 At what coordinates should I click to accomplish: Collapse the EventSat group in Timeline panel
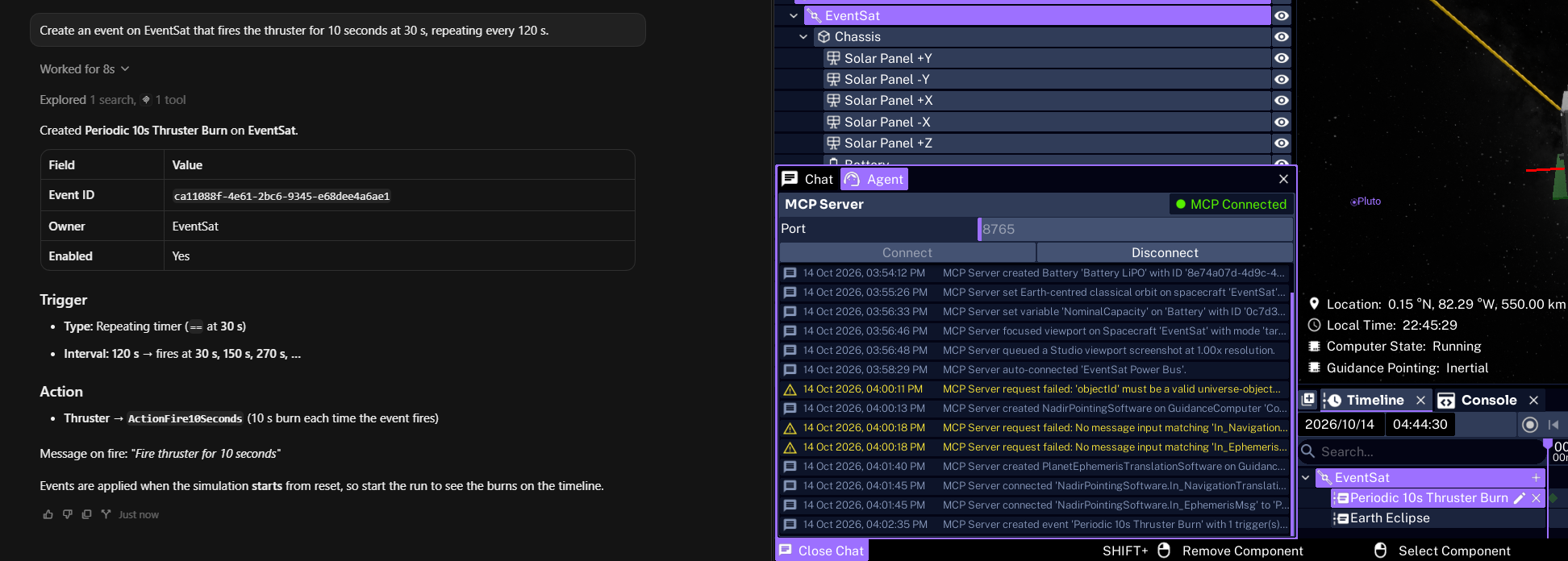(x=1306, y=478)
